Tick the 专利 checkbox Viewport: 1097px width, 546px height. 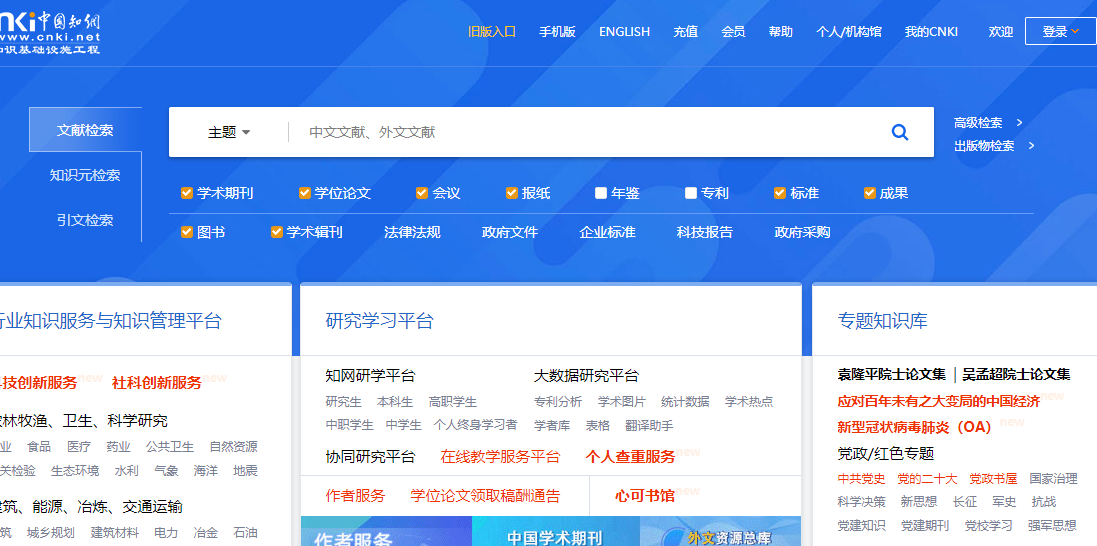pyautogui.click(x=691, y=193)
